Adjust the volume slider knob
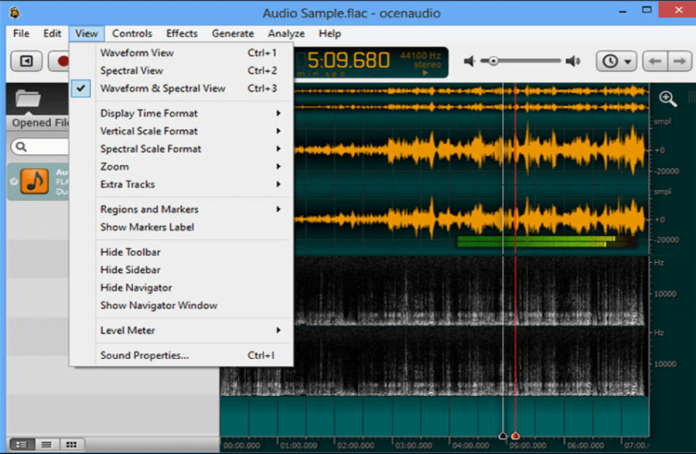This screenshot has width=696, height=454. click(x=492, y=61)
